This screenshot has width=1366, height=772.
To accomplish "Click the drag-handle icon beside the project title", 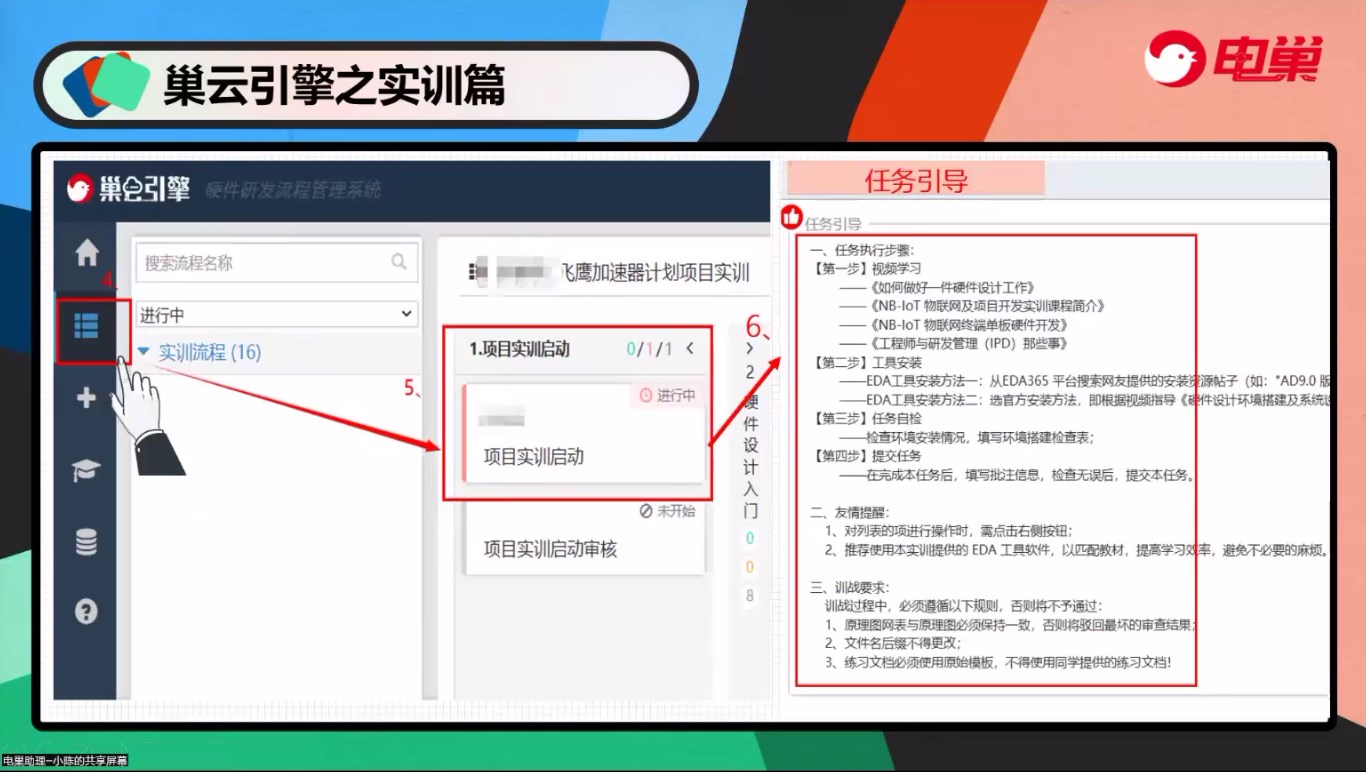I will (x=481, y=273).
